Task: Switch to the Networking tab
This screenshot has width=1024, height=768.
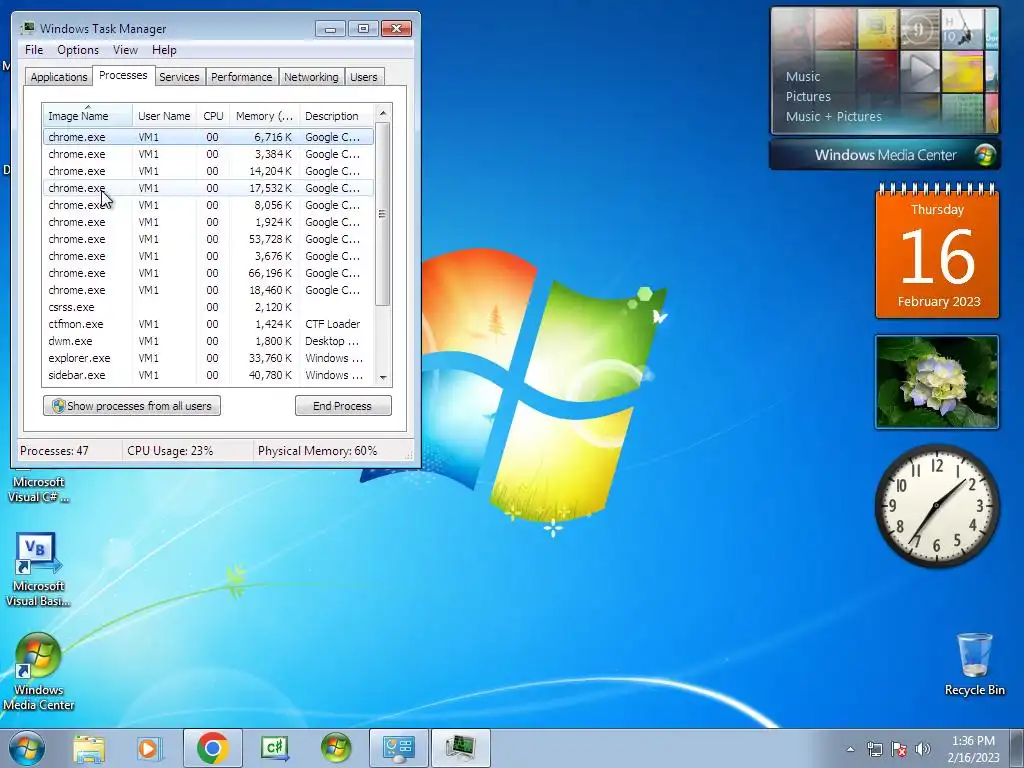Action: tap(311, 76)
